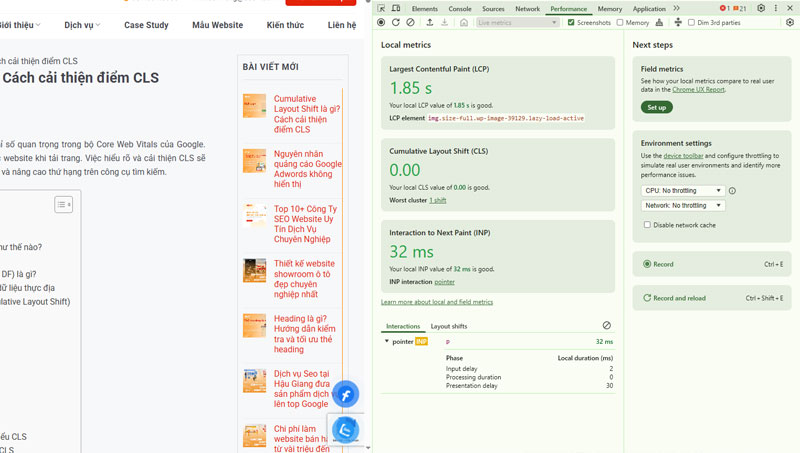This screenshot has height=453, width=800.
Task: Clear the interactions log icon
Action: pyautogui.click(x=607, y=325)
